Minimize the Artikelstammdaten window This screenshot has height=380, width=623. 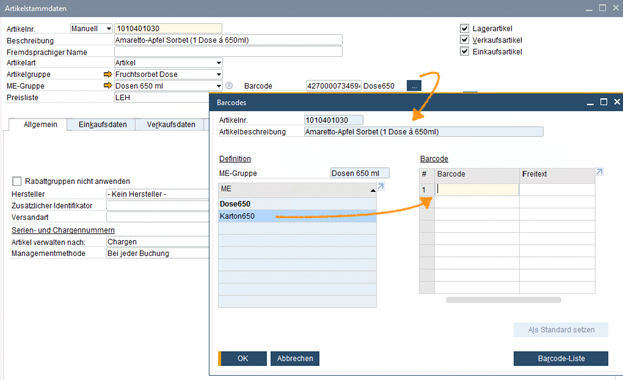coord(589,8)
